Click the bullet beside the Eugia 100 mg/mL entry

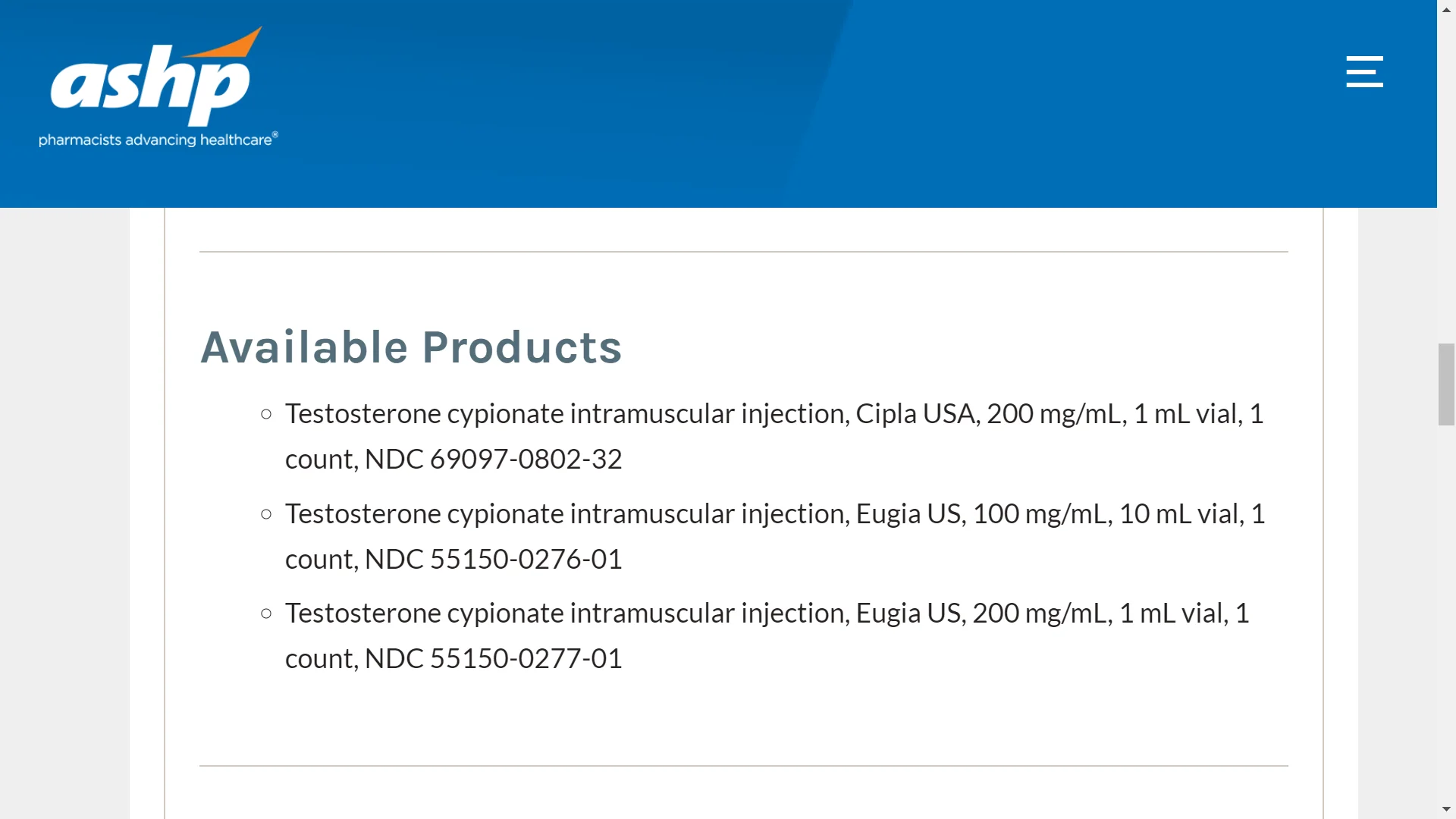(x=266, y=514)
